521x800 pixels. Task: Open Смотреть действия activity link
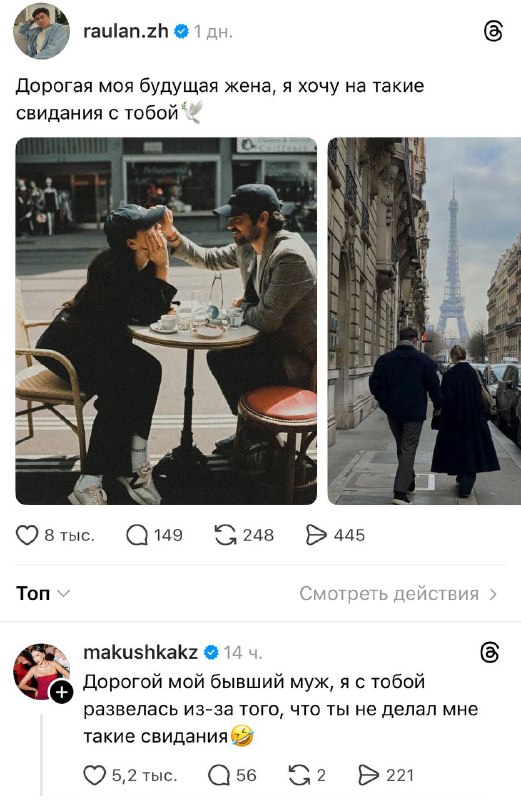[389, 593]
